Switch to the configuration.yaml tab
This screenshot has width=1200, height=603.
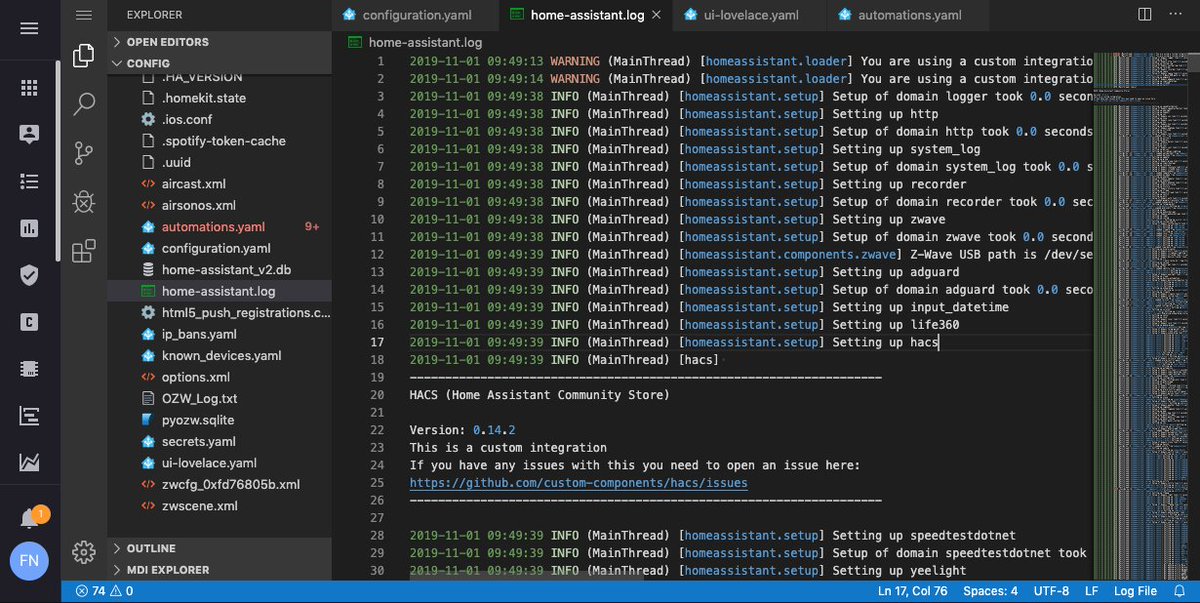click(417, 16)
